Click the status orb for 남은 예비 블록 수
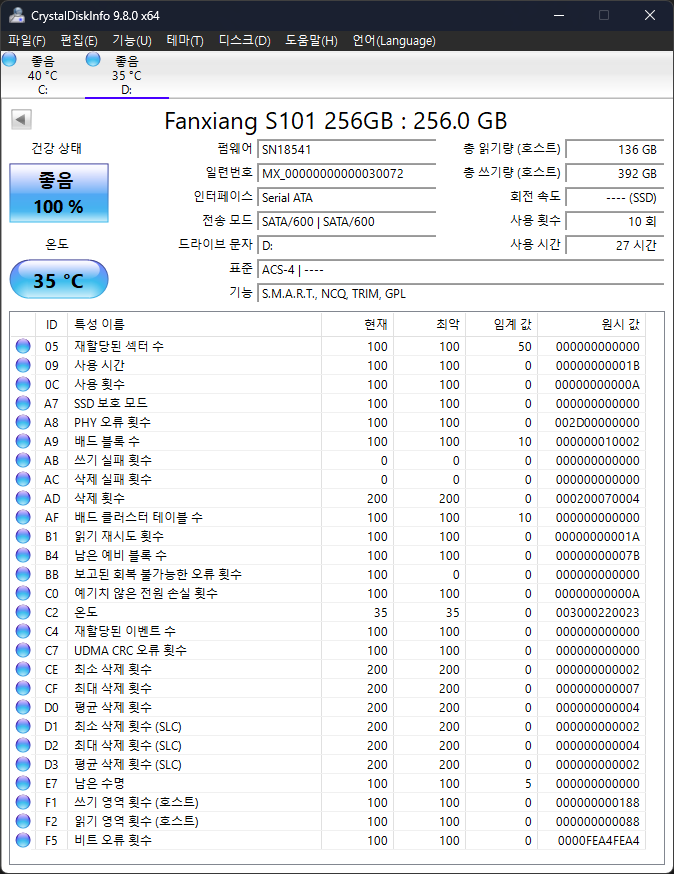This screenshot has width=674, height=874. coord(23,555)
